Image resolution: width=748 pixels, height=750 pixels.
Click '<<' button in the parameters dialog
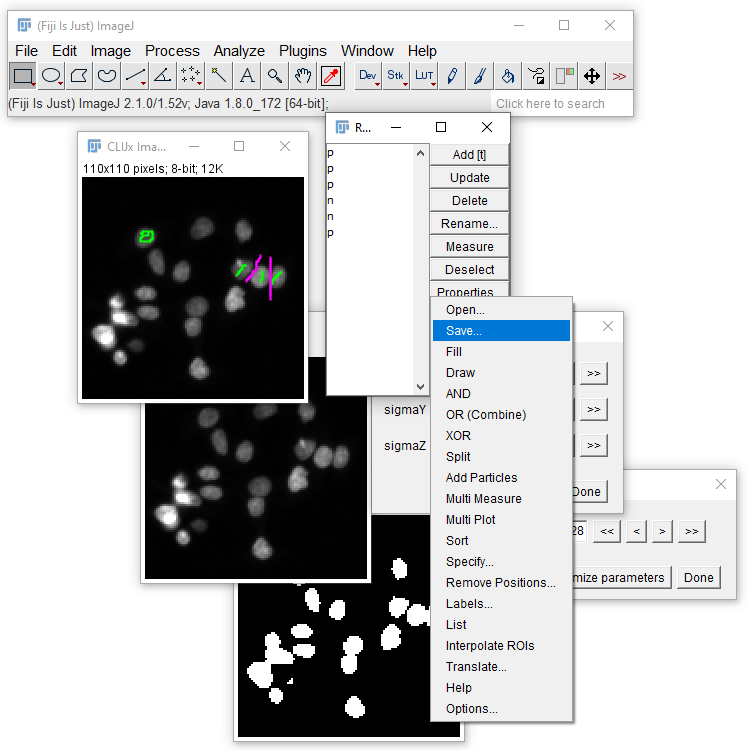point(607,531)
